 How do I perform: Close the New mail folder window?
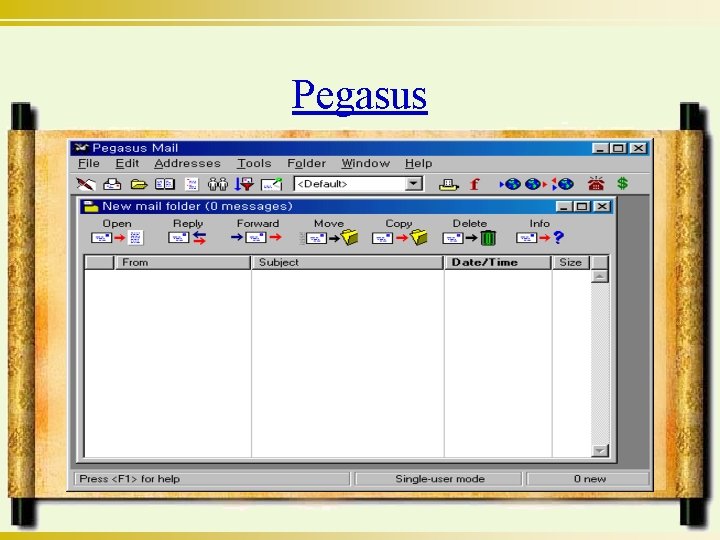point(602,207)
